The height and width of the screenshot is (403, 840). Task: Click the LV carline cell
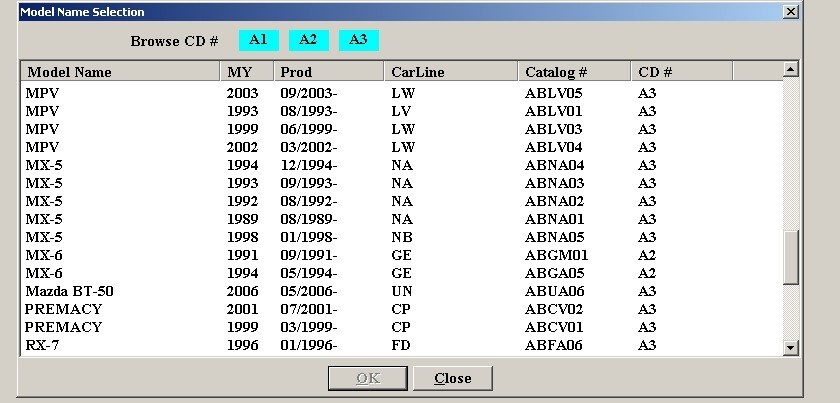pyautogui.click(x=401, y=111)
